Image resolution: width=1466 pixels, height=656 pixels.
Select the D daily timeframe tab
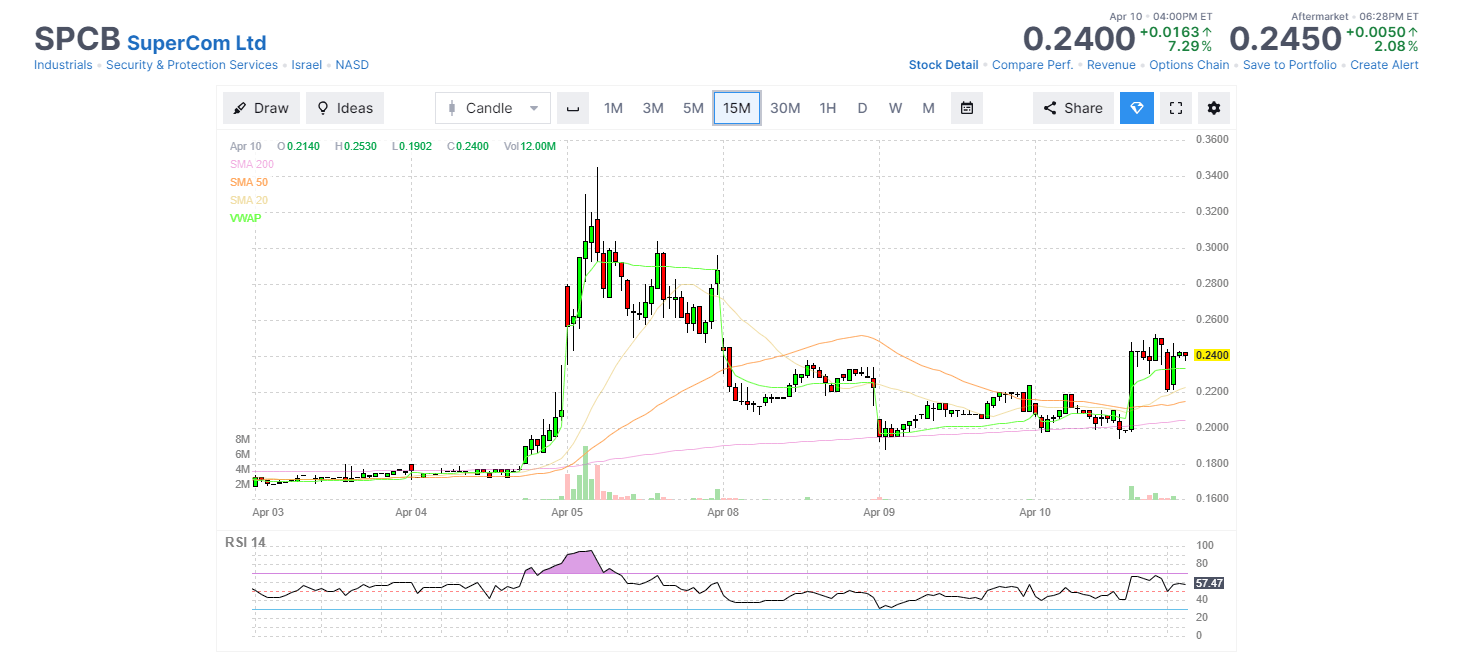(x=862, y=107)
